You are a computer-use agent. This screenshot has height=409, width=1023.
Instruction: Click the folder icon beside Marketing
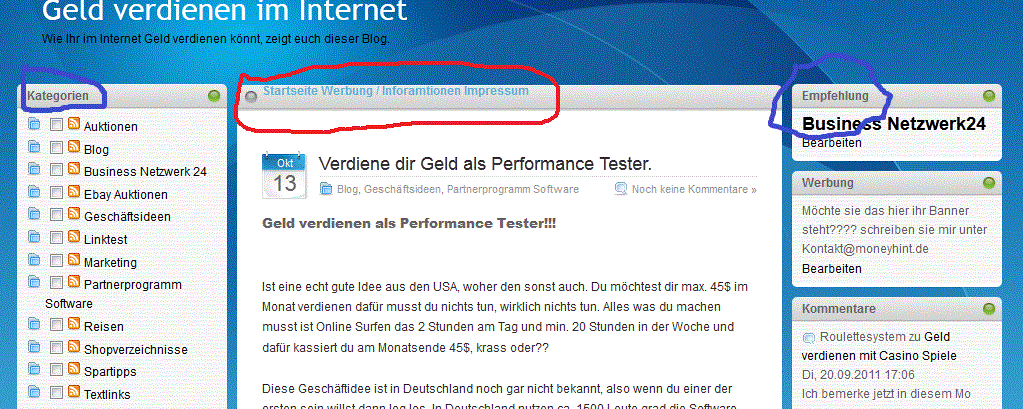(x=34, y=260)
